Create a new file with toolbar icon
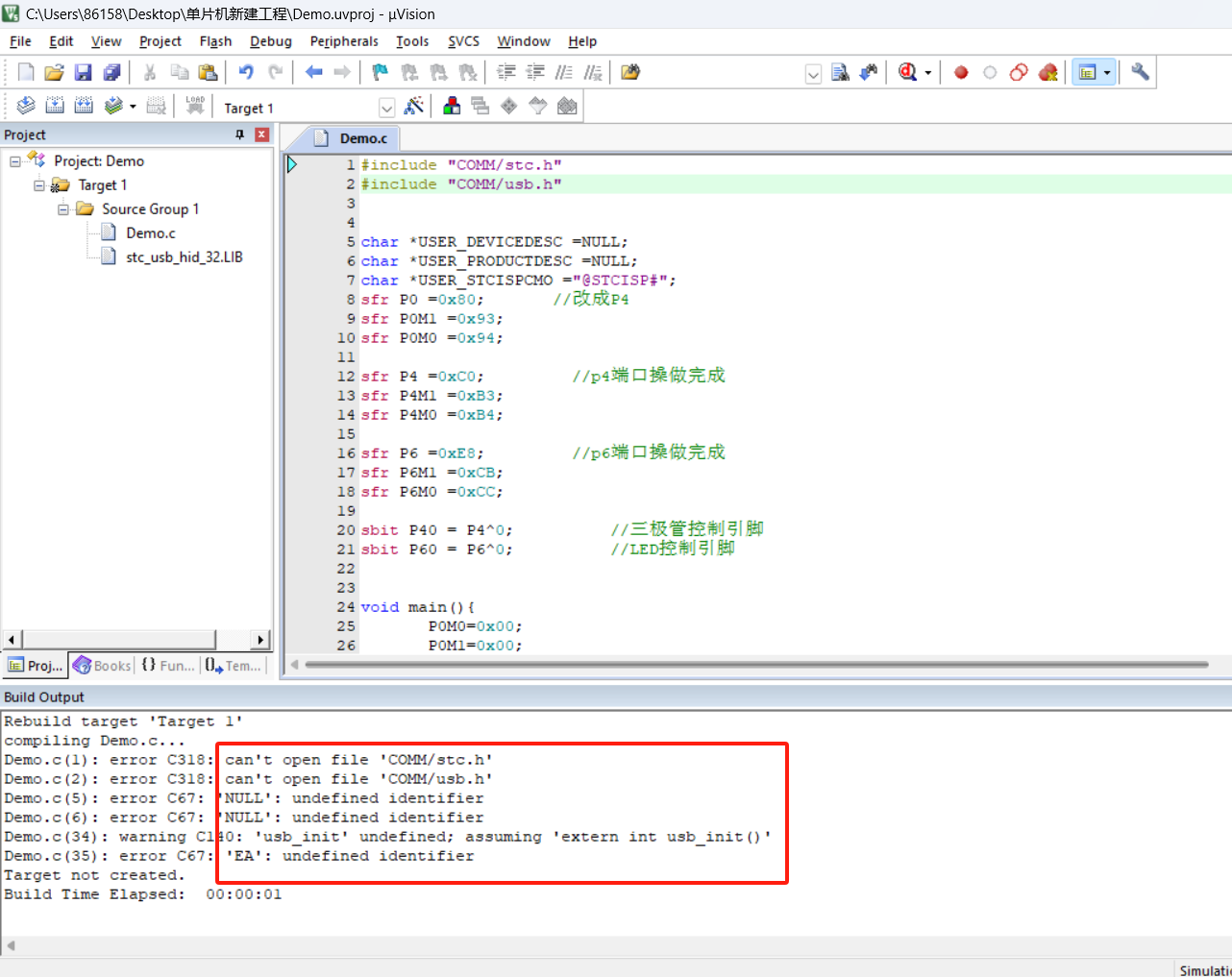 (26, 72)
